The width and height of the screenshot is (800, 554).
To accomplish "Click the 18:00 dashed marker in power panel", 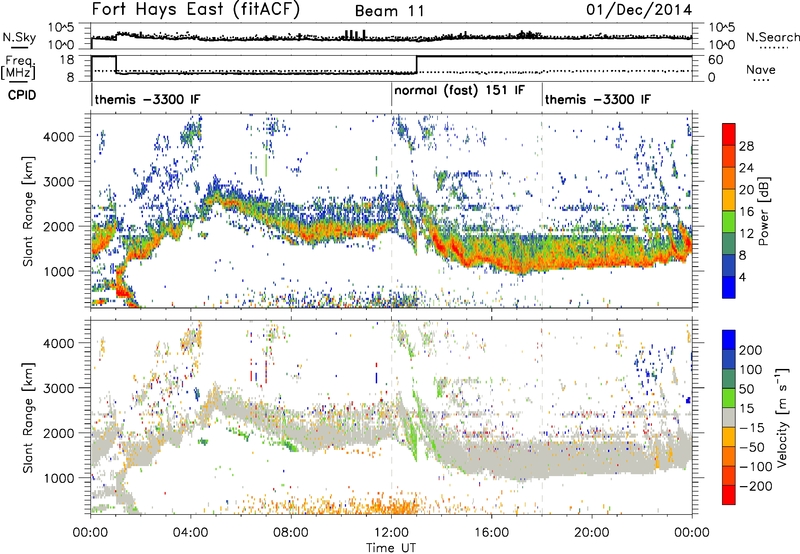I will point(542,211).
